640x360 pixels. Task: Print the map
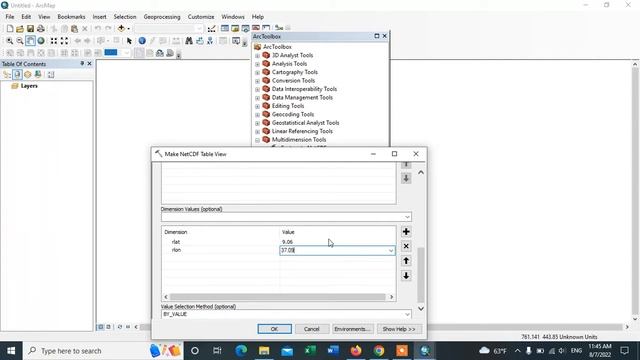point(41,29)
